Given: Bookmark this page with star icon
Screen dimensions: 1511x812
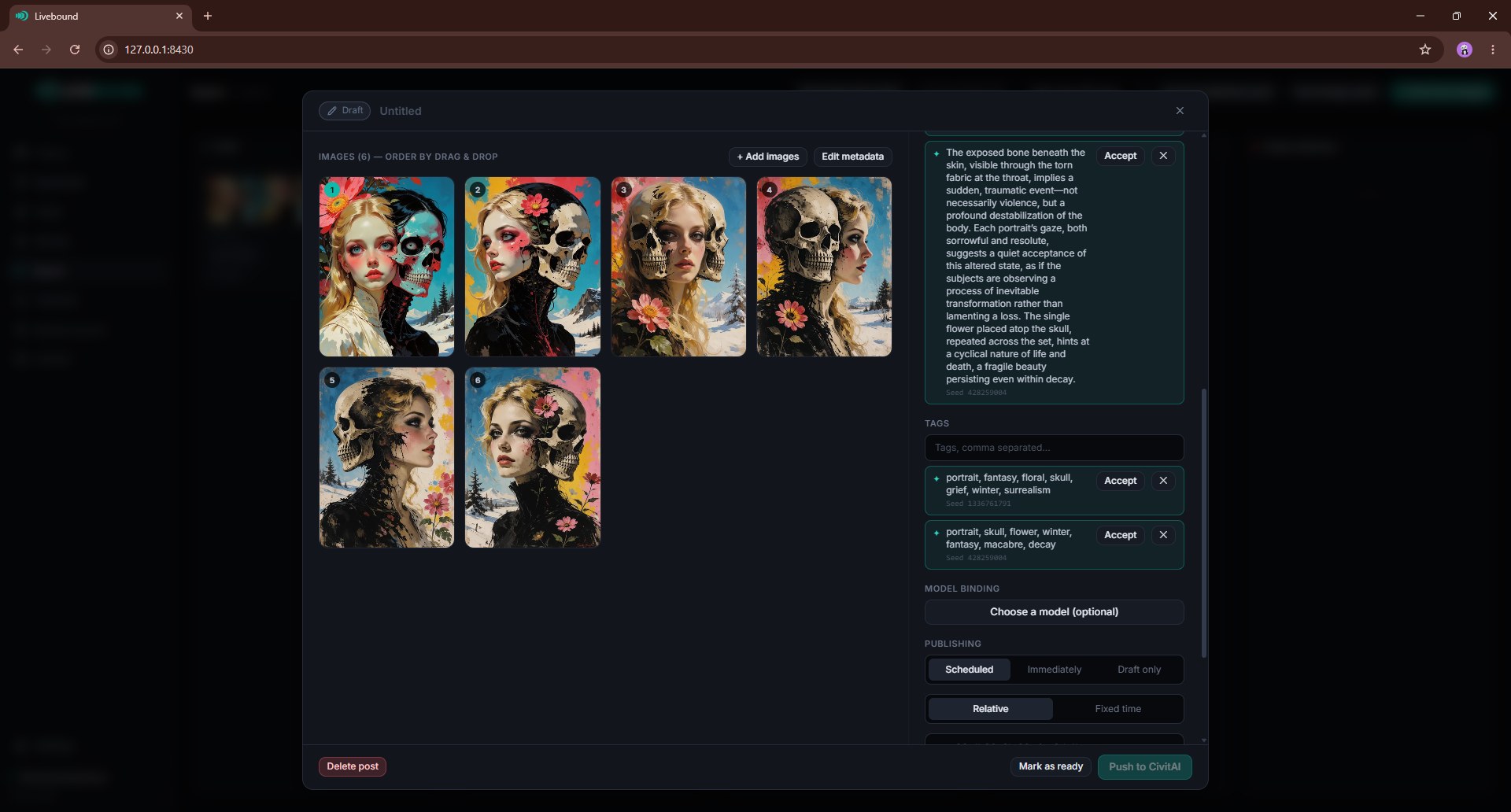Looking at the screenshot, I should pos(1425,50).
